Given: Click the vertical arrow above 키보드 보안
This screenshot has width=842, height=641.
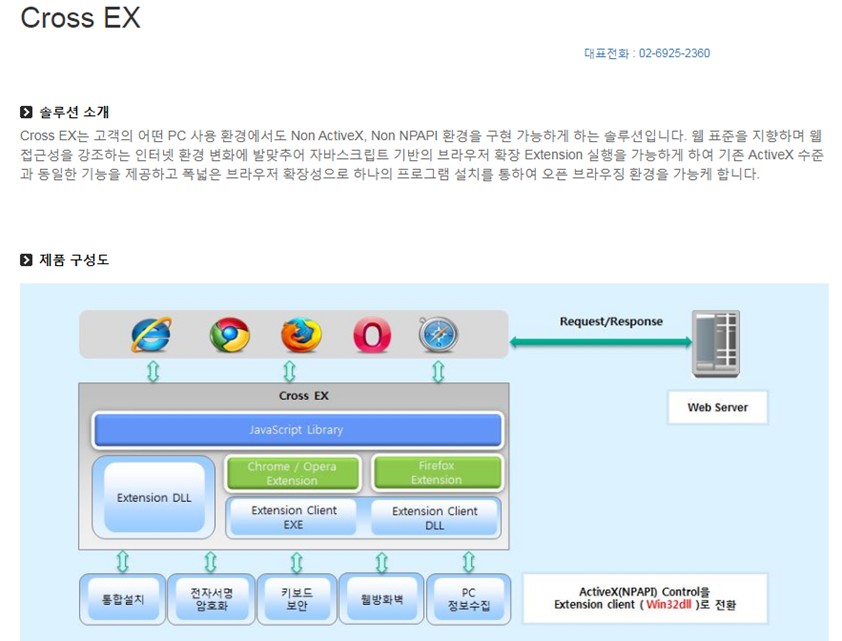Looking at the screenshot, I should [296, 562].
